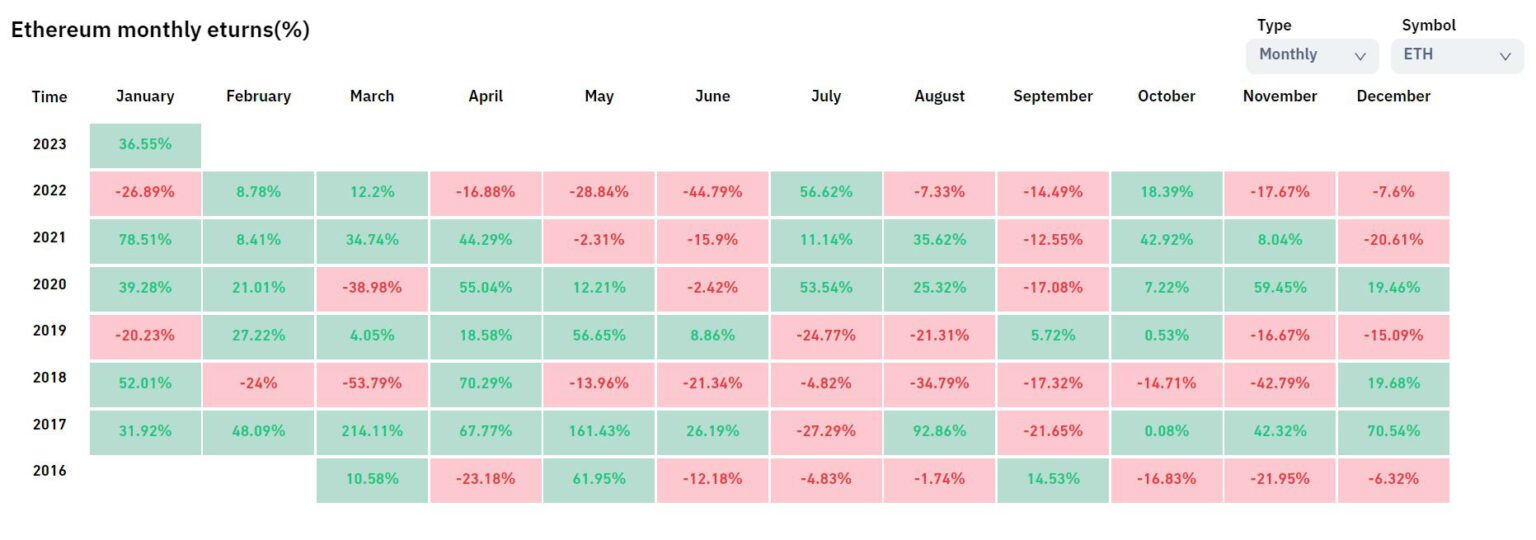The image size is (1536, 540).
Task: Click the 2023 row label
Action: tap(49, 144)
